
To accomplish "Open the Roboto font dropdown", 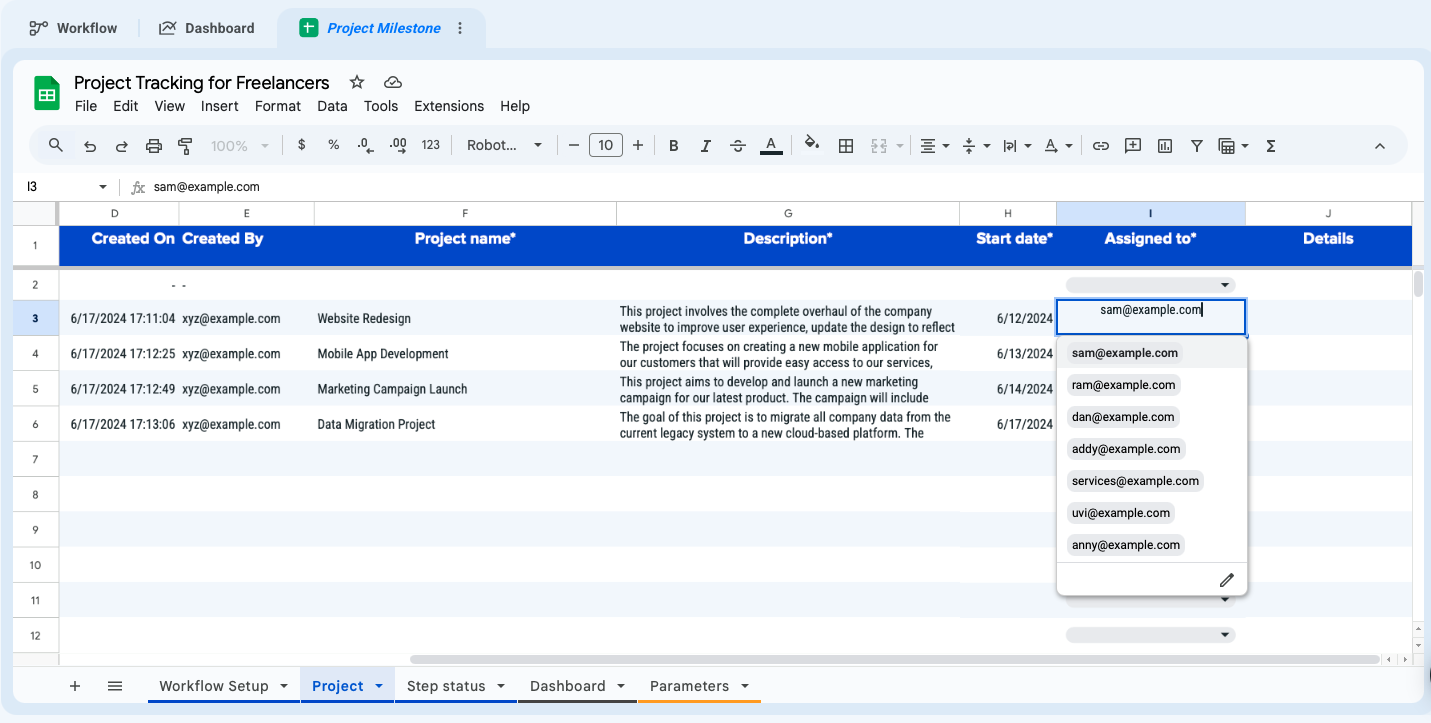I will click(x=505, y=146).
